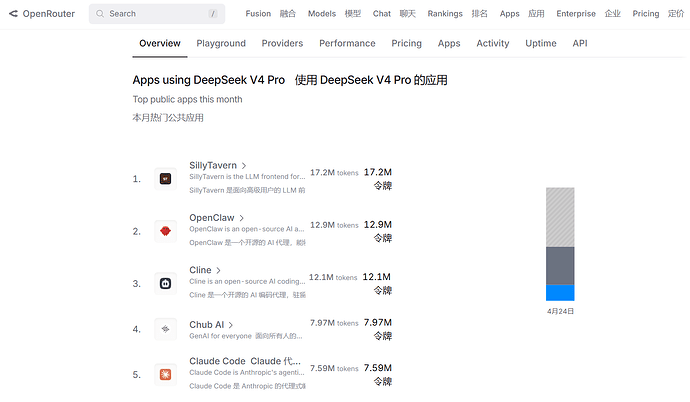Click 'Cline is an open-source AI coding...' description
This screenshot has width=690, height=402.
click(x=247, y=281)
